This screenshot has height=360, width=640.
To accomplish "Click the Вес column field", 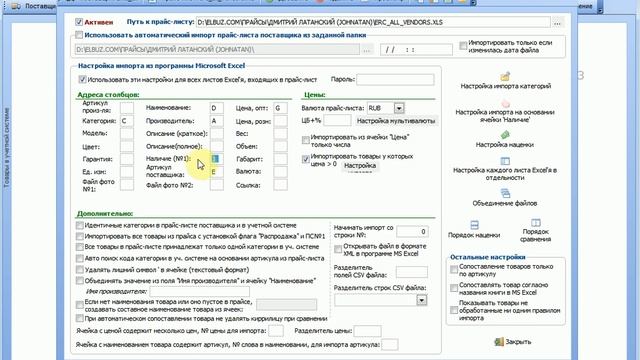I will [x=280, y=133].
